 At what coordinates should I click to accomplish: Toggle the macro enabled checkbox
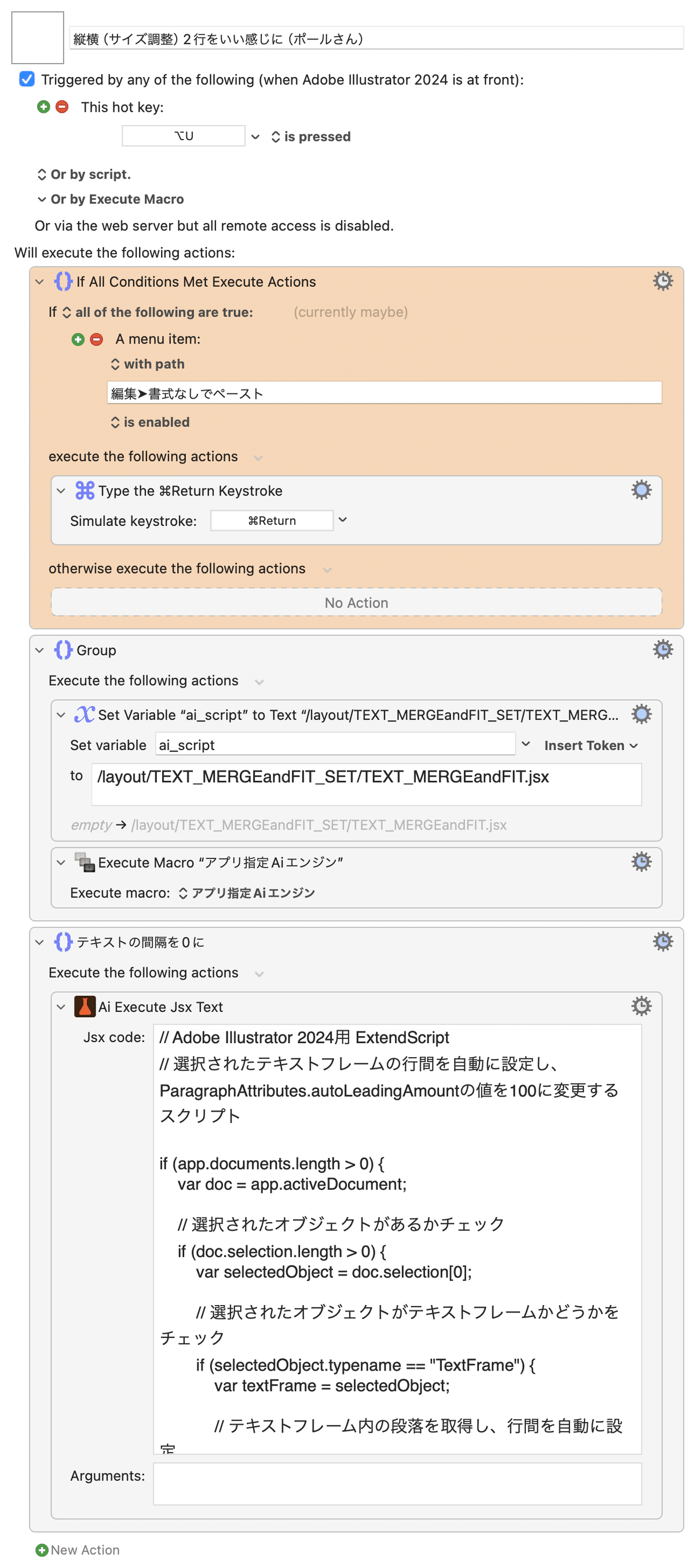(x=27, y=79)
